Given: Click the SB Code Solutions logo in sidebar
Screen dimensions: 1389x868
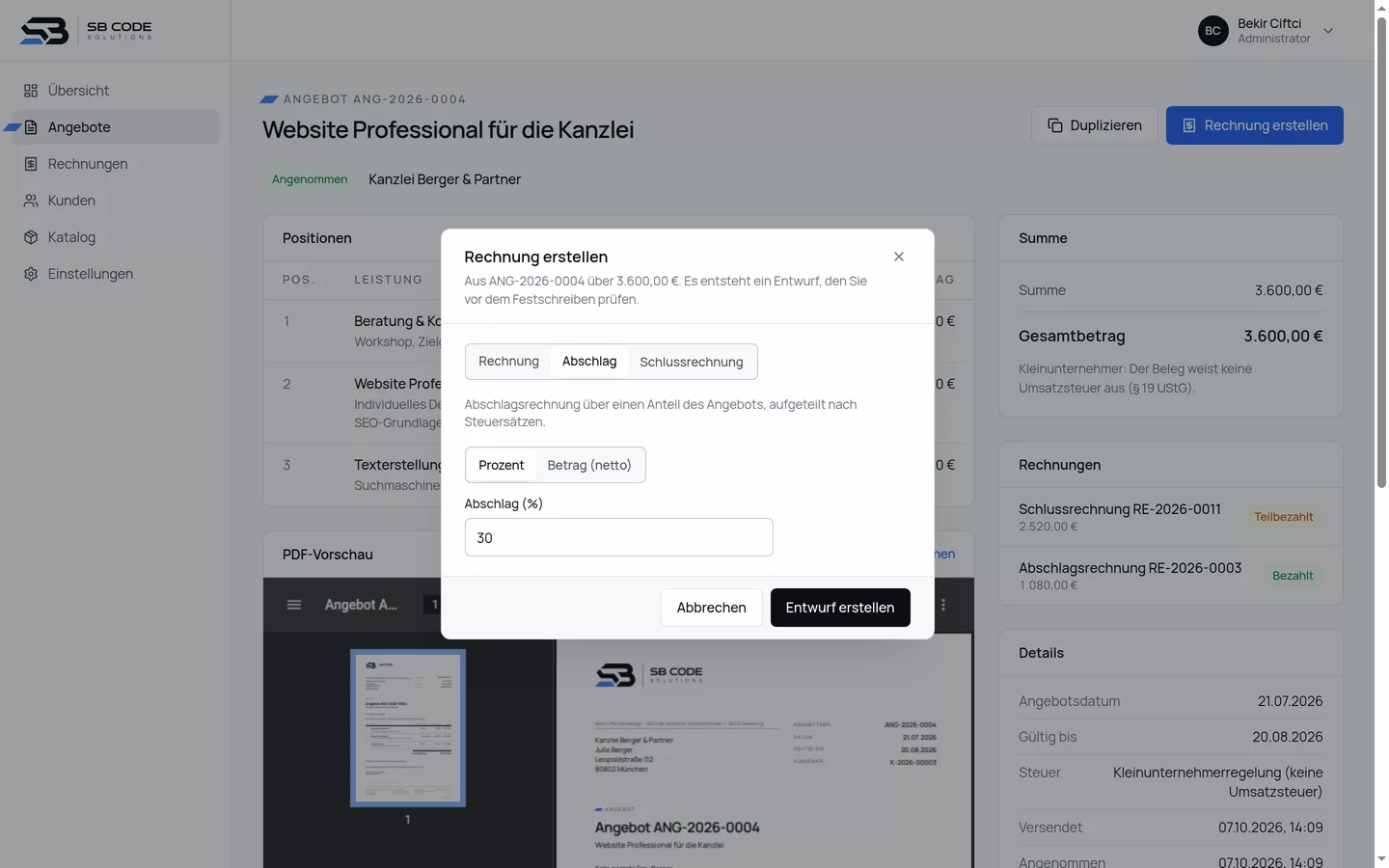Looking at the screenshot, I should pyautogui.click(x=86, y=31).
